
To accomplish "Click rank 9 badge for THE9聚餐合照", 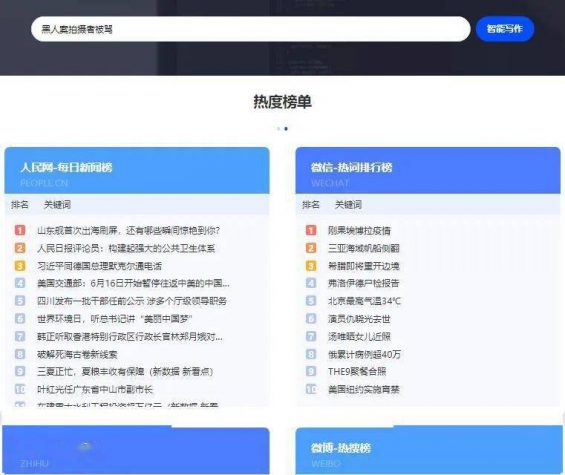I will pyautogui.click(x=311, y=371).
